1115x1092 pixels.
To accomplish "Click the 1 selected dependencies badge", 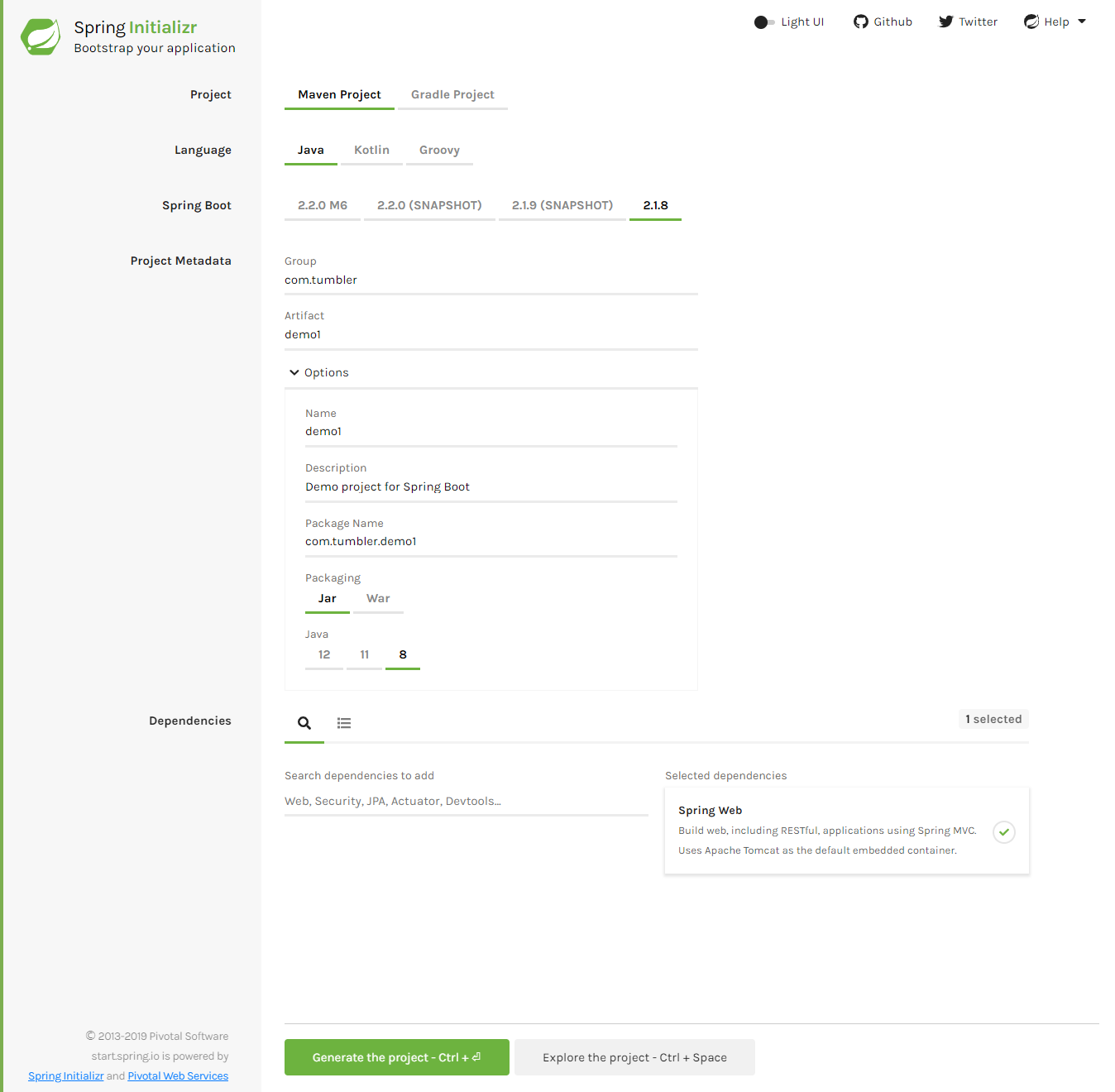I will 993,719.
